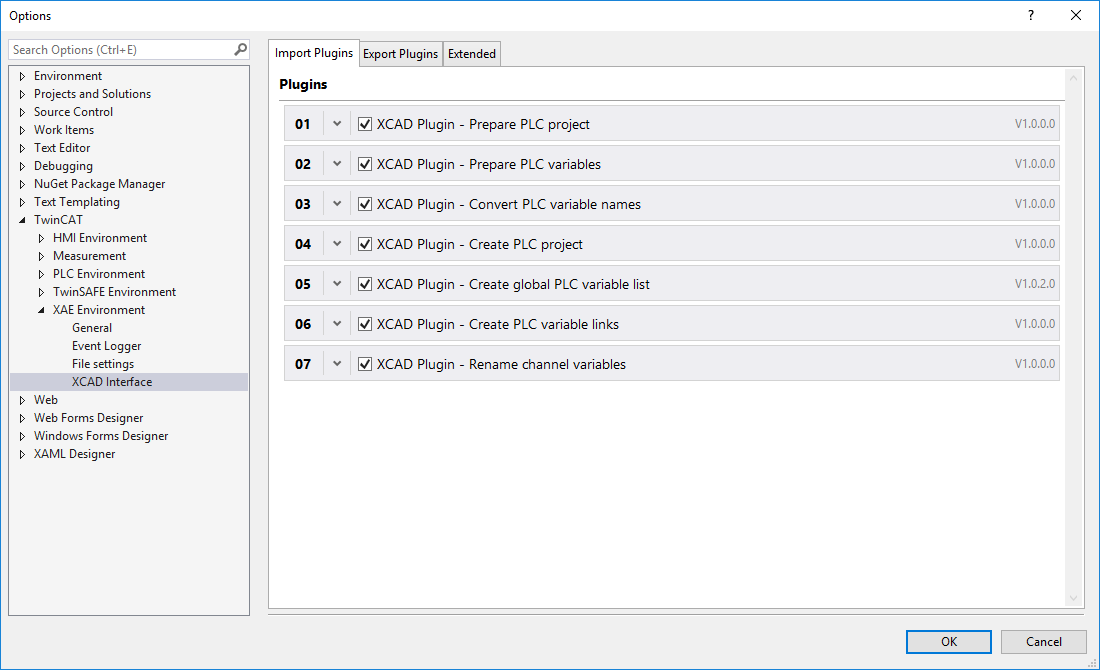Screen dimensions: 1100x670
Task: Select Debugging category
Action: pos(63,166)
